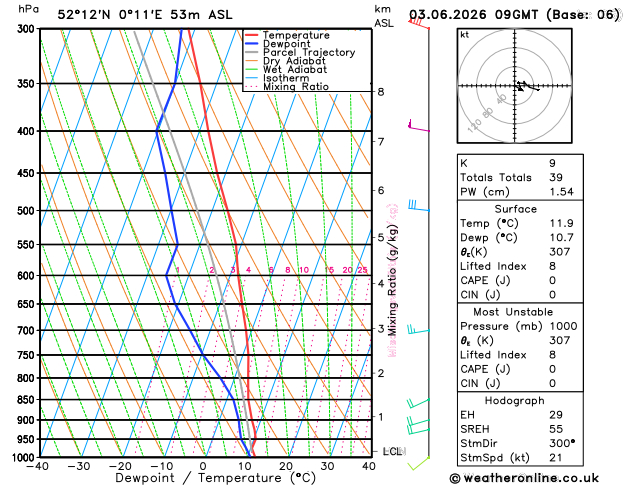
Task: Click the 8 km altitude tick label
Action: (381, 92)
